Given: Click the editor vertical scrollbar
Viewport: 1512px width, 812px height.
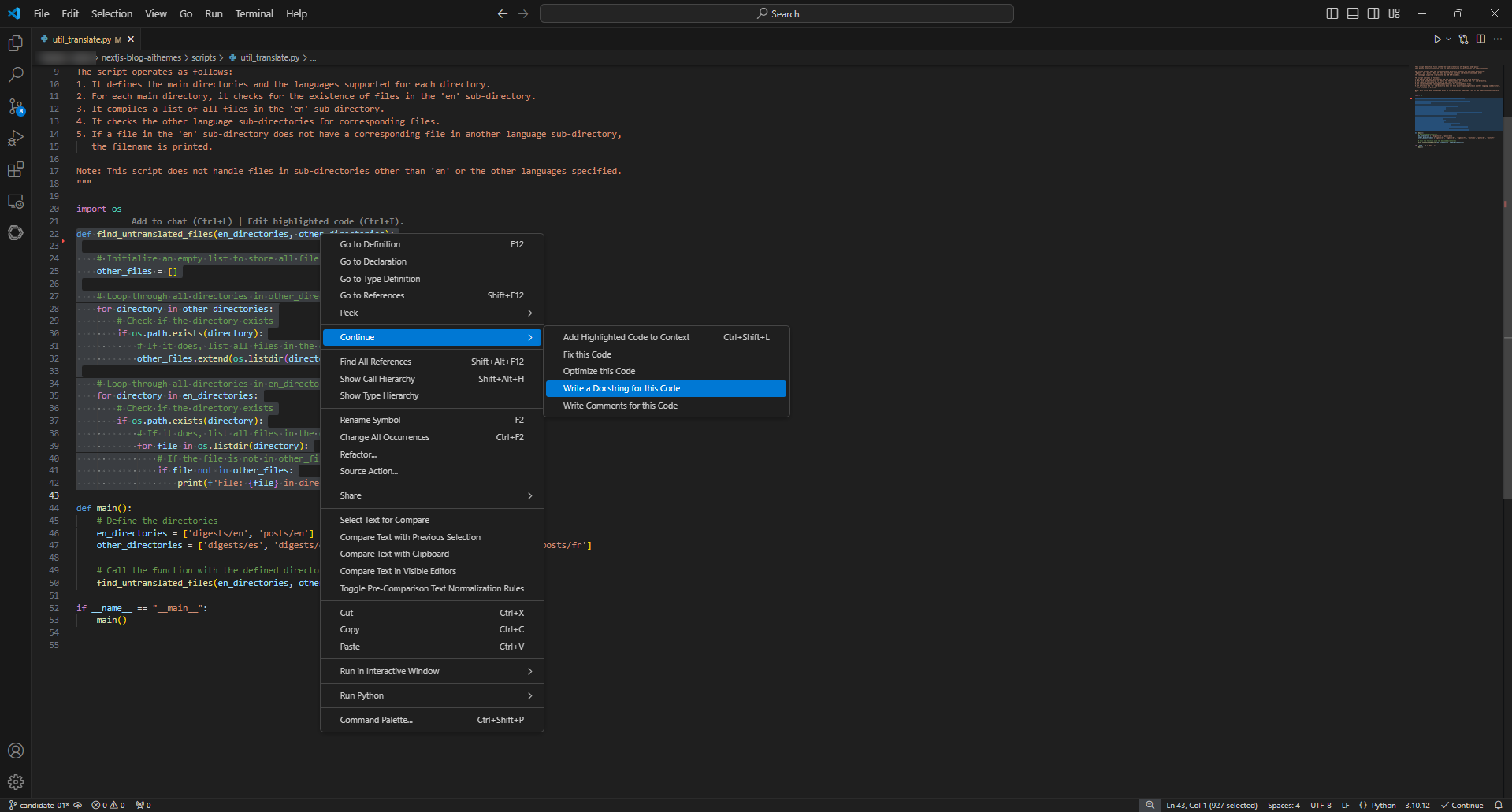Looking at the screenshot, I should [1507, 307].
